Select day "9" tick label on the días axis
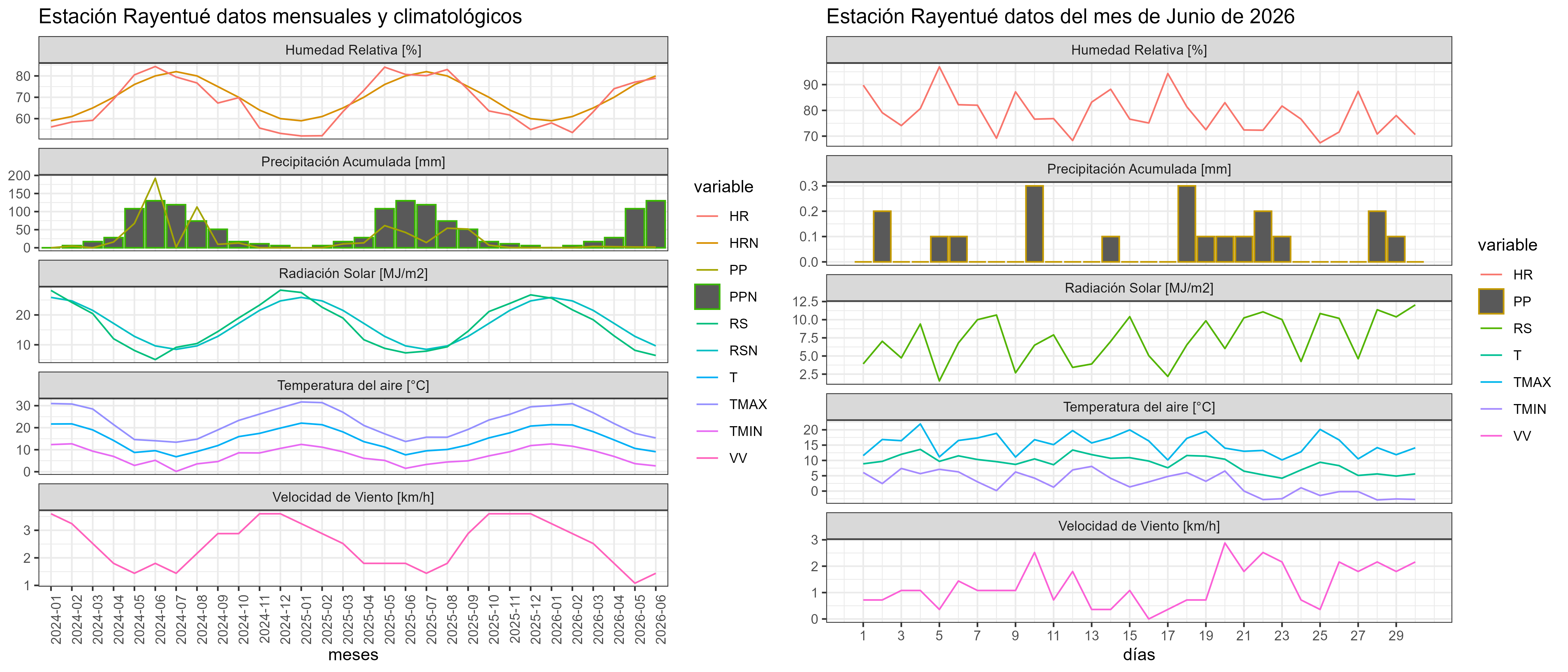The width and height of the screenshot is (1568, 672). point(1015,636)
